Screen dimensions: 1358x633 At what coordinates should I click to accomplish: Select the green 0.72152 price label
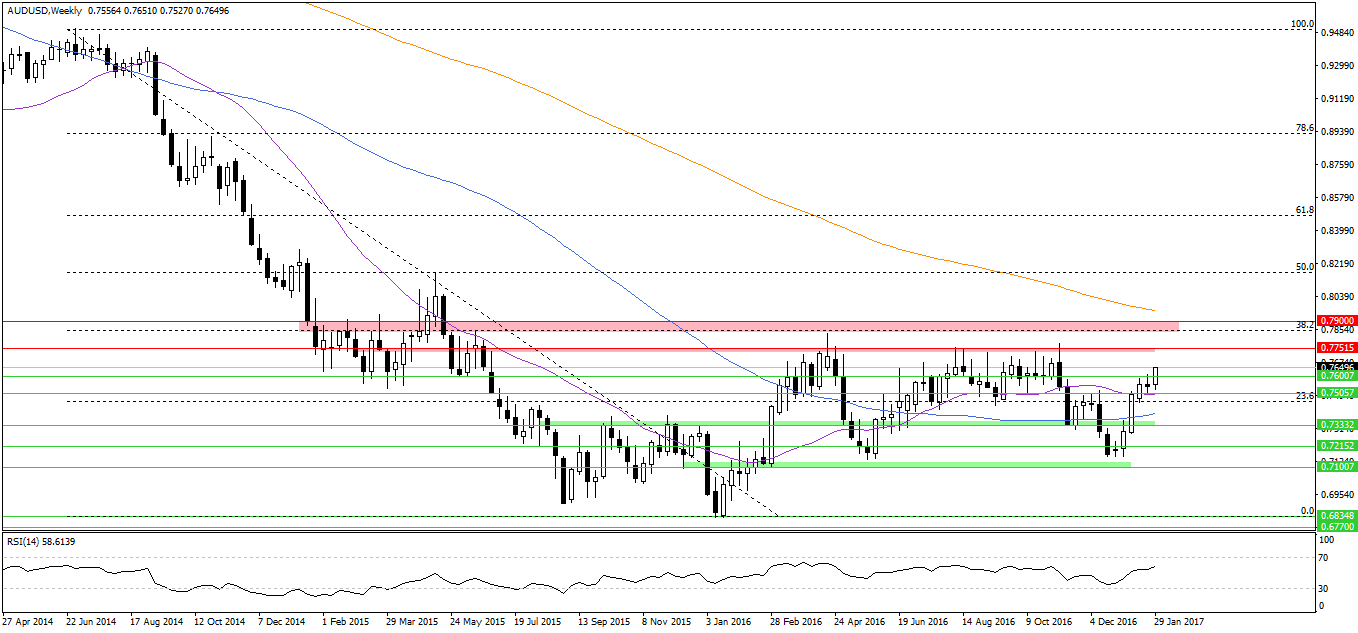coord(1337,446)
